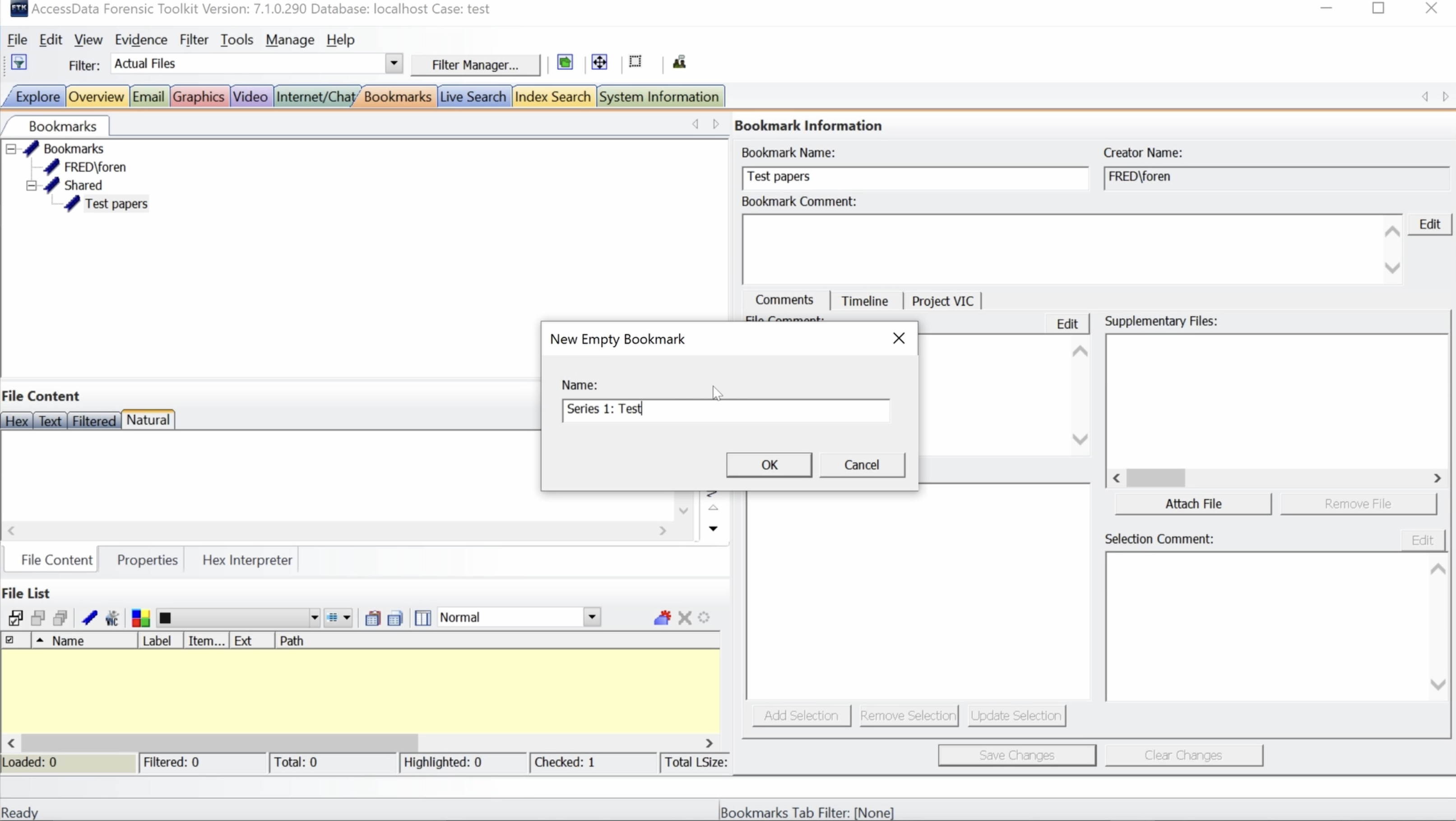Open the Project VIC tab
The height and width of the screenshot is (821, 1456).
(942, 301)
